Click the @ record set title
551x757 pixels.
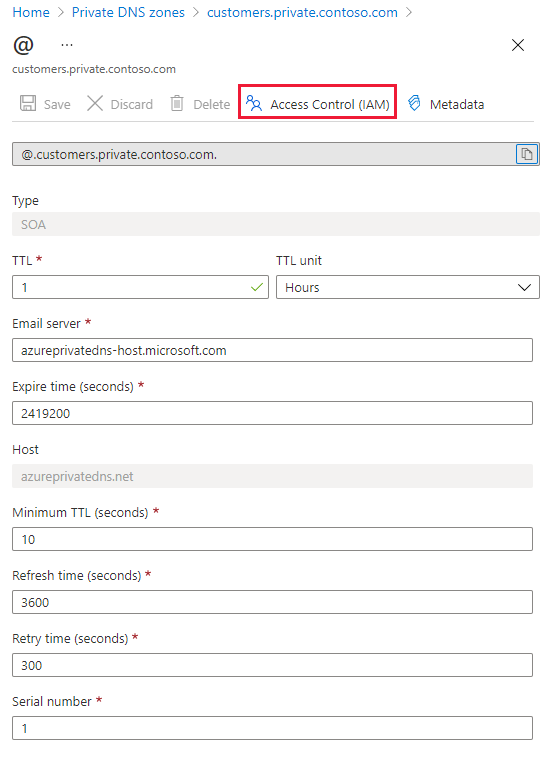tap(23, 45)
